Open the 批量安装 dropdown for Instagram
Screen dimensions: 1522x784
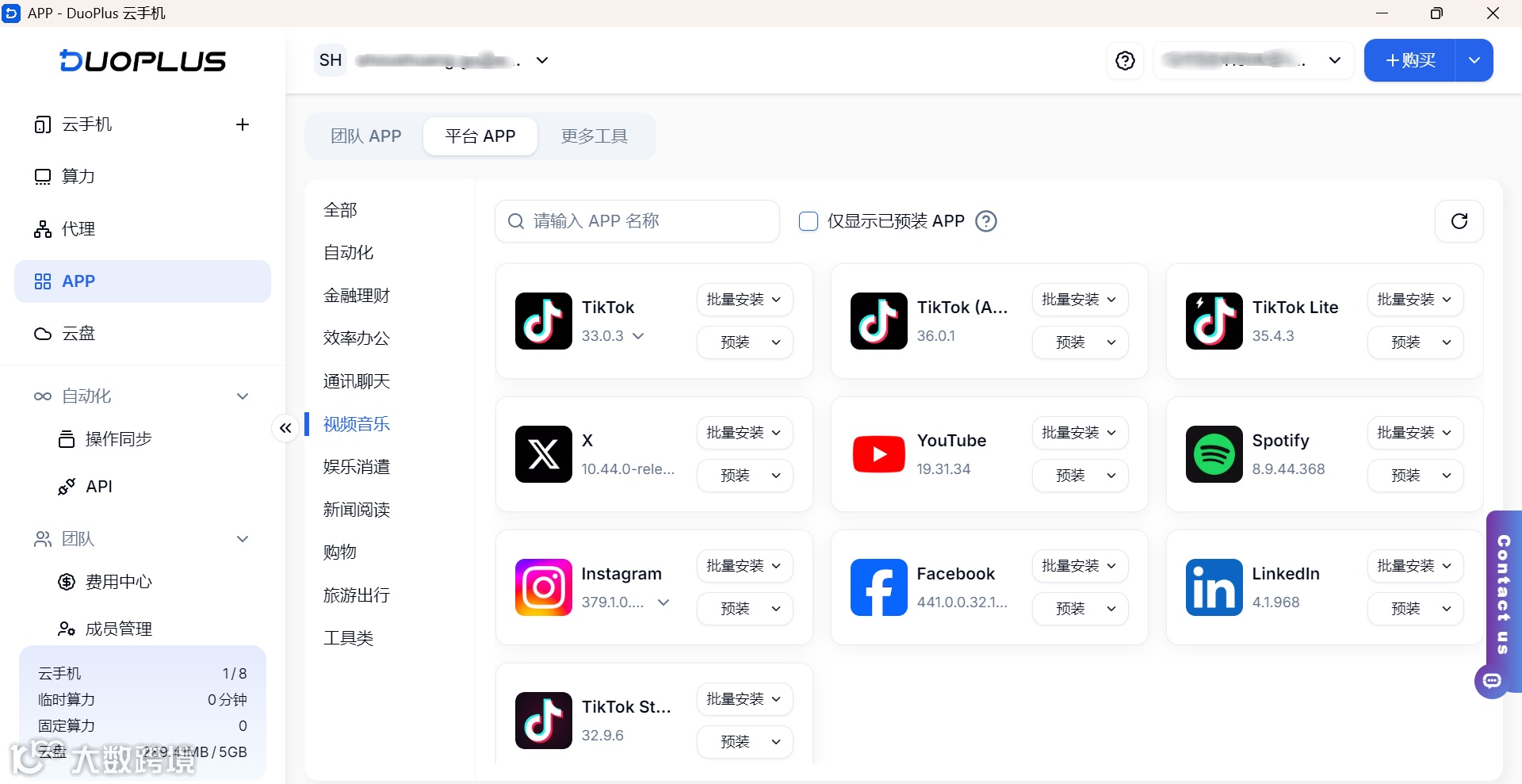pos(744,566)
